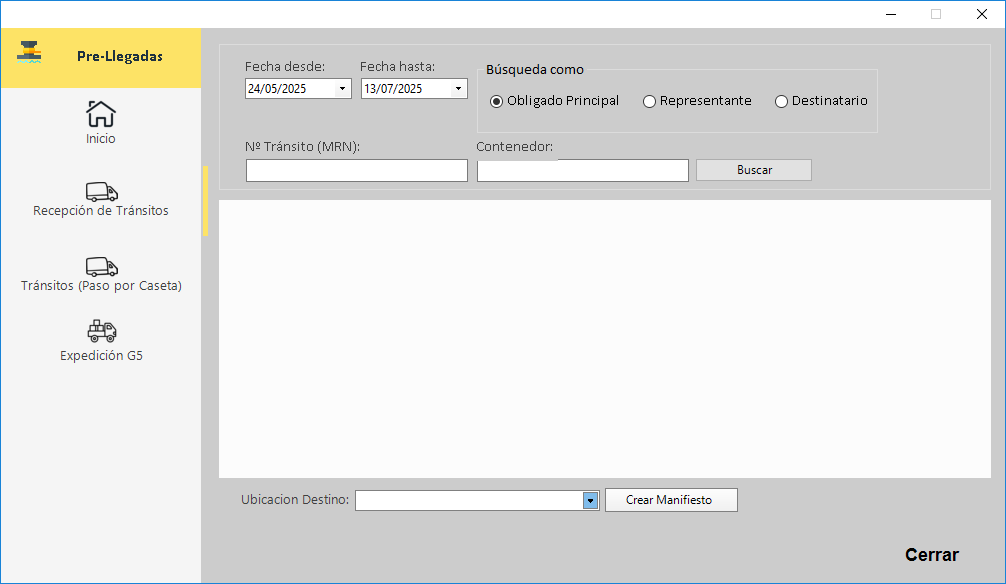The height and width of the screenshot is (584, 1006).
Task: Click the Recepción de Tránsitos truck icon
Action: coord(101,191)
